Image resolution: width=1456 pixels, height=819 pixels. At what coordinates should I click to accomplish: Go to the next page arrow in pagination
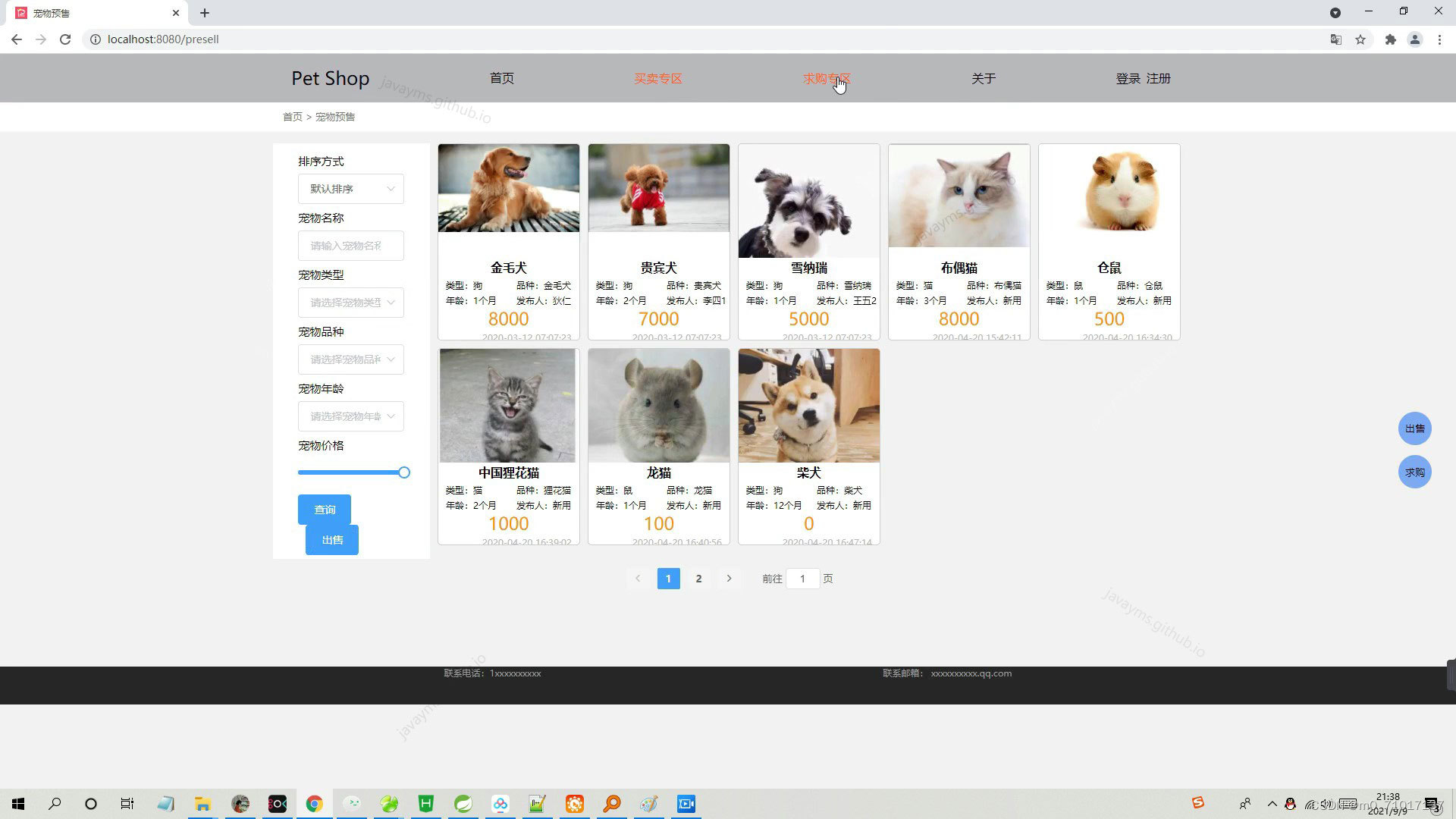(729, 579)
